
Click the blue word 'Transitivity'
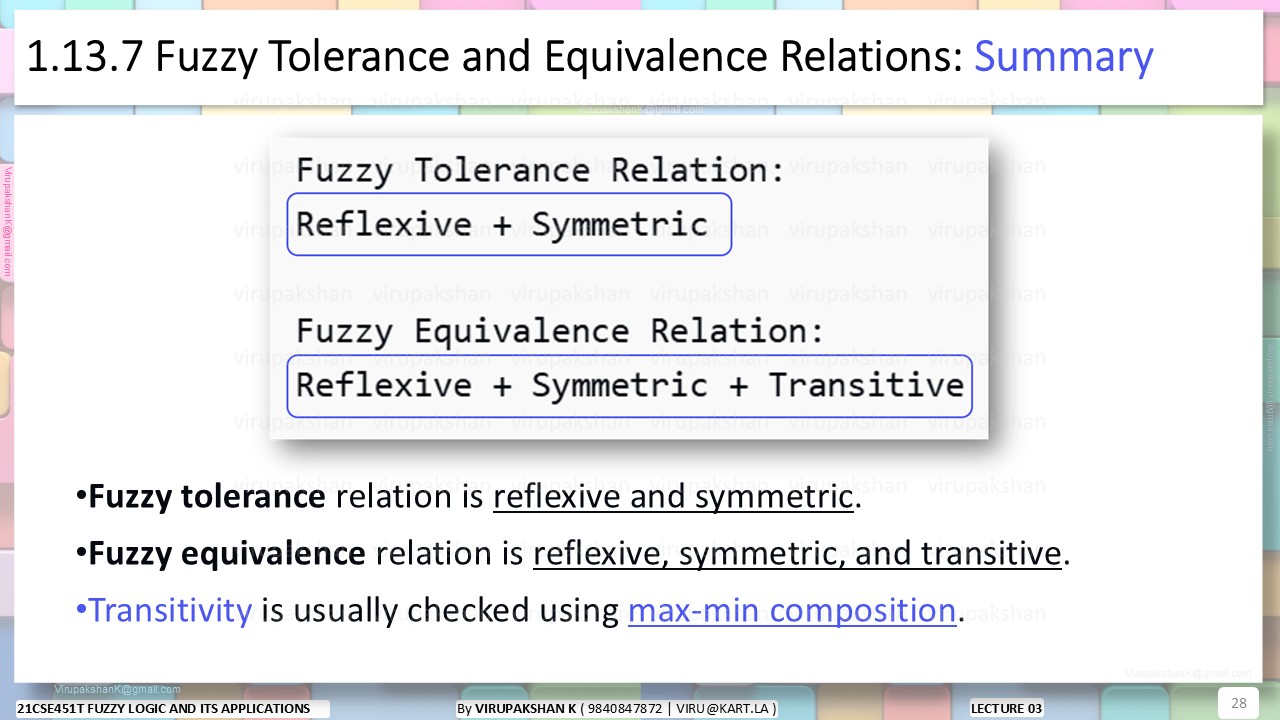pyautogui.click(x=170, y=610)
